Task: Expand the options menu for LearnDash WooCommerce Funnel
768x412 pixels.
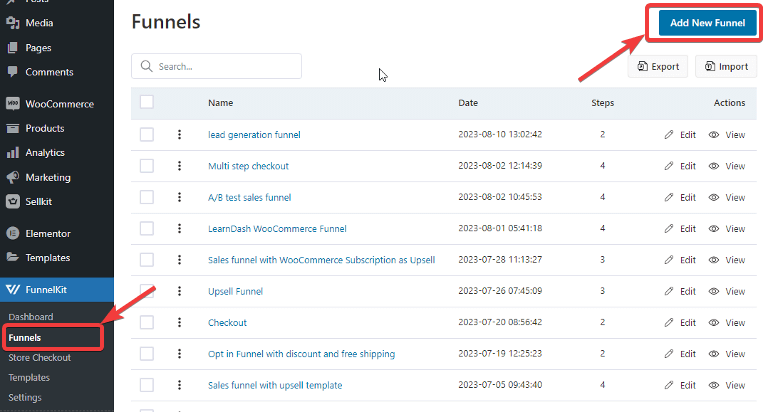Action: click(x=180, y=228)
